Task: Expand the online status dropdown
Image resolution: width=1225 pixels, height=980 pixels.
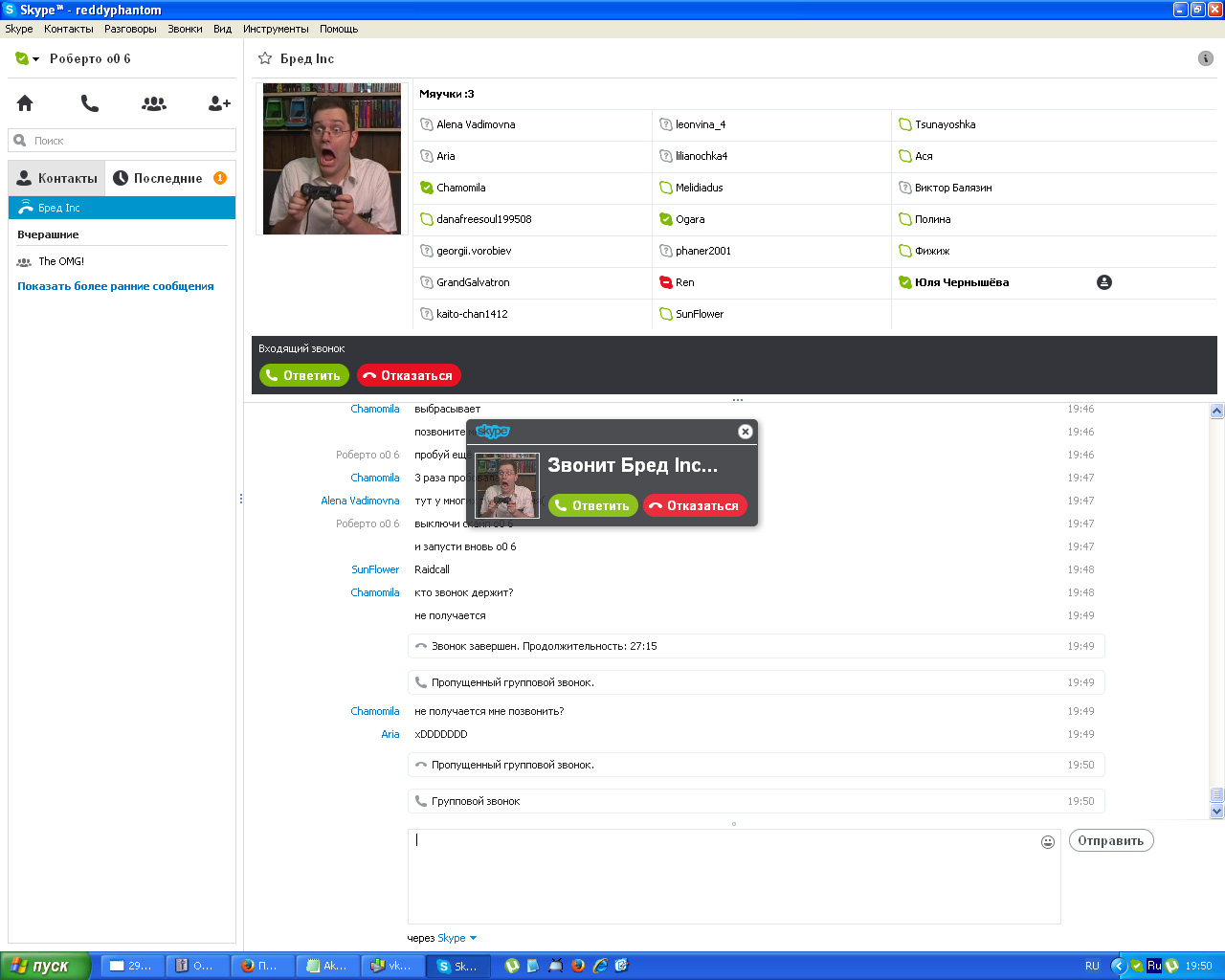Action: pos(28,58)
